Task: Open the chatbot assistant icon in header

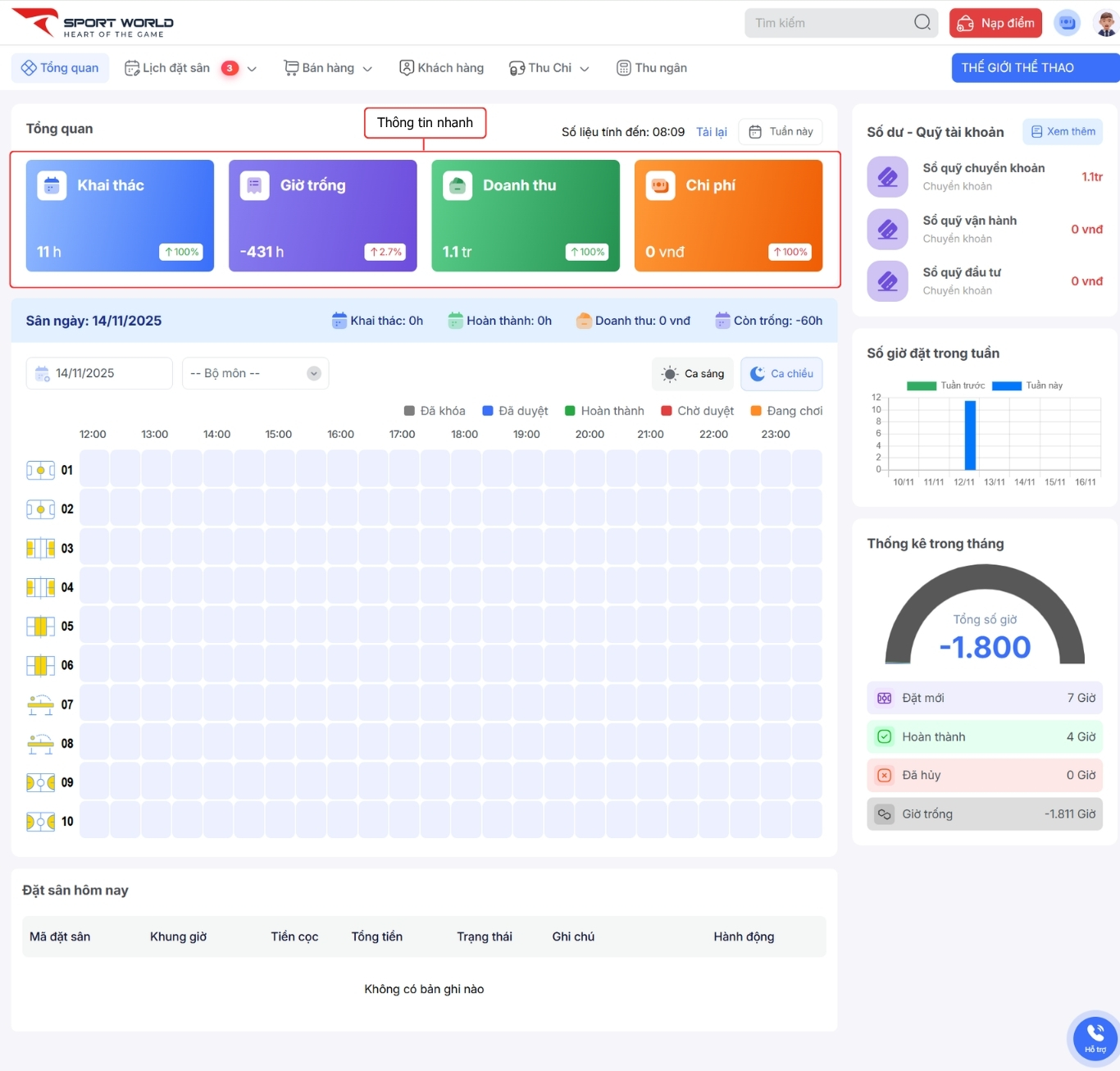Action: coord(1067,23)
